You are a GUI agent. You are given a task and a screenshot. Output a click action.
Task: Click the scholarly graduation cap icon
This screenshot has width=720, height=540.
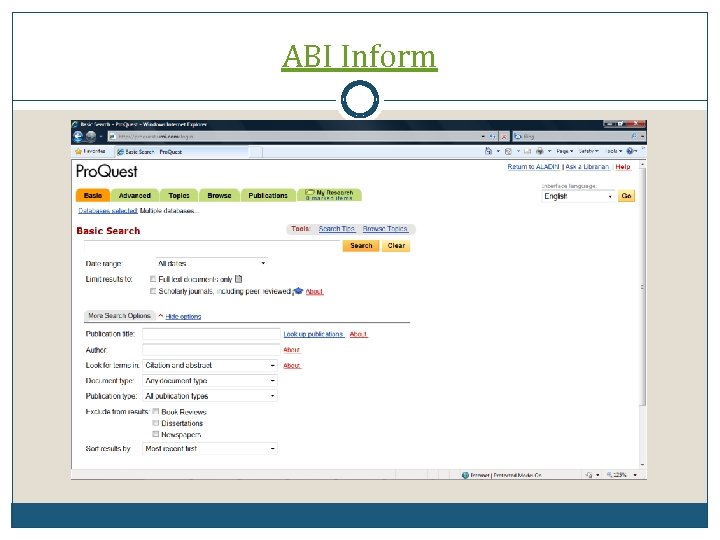pyautogui.click(x=298, y=291)
